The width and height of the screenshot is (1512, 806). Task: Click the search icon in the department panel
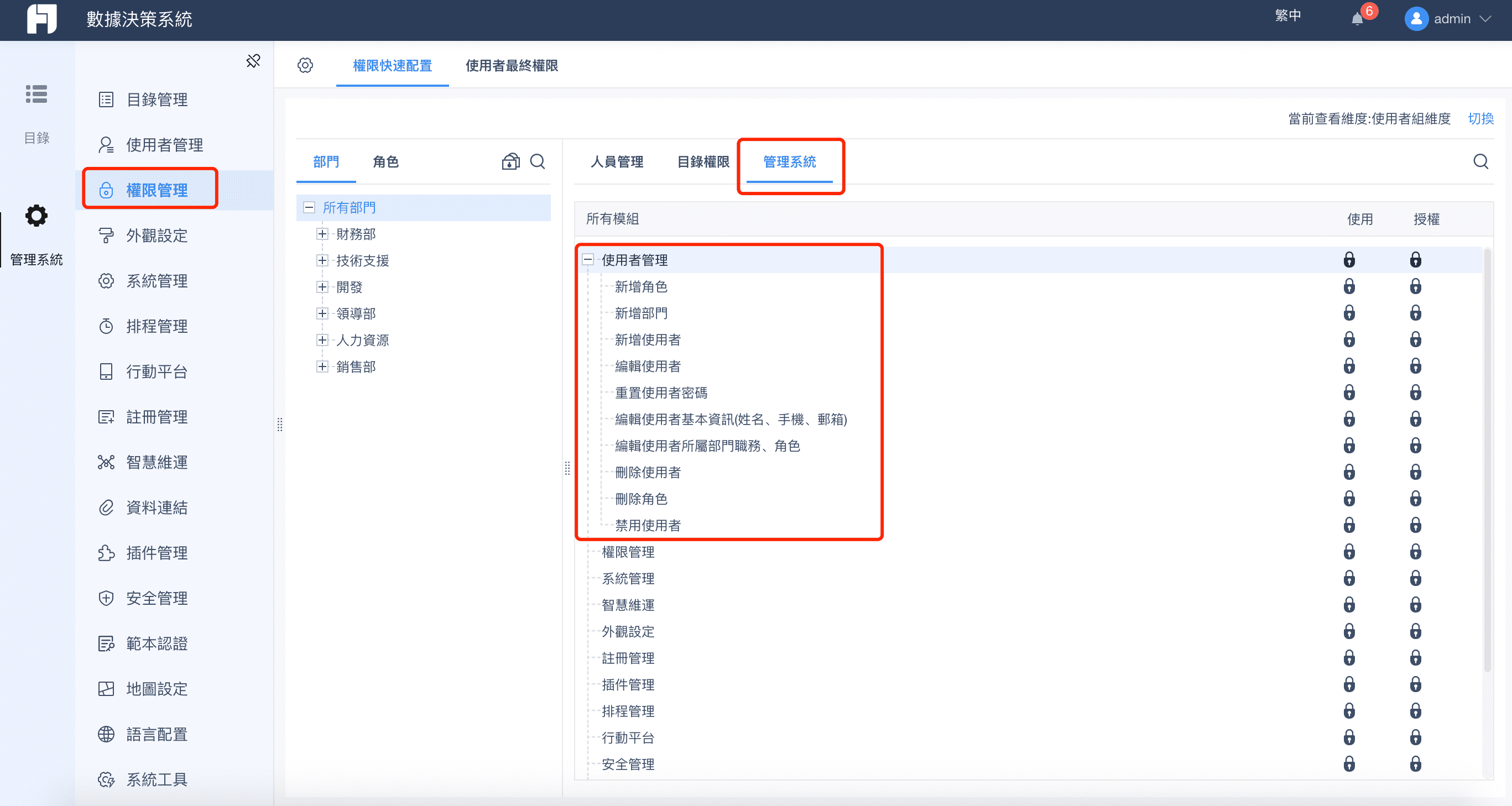pos(538,161)
